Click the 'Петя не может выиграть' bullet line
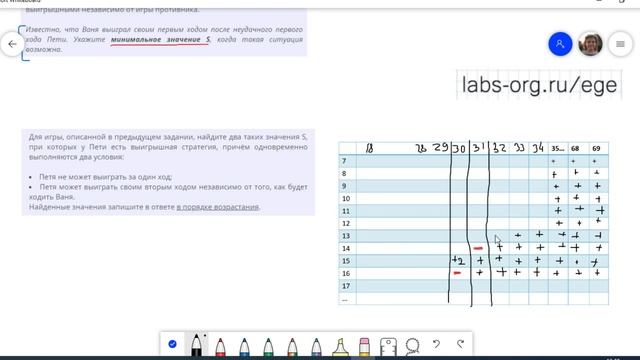The height and width of the screenshot is (360, 640). click(x=105, y=177)
